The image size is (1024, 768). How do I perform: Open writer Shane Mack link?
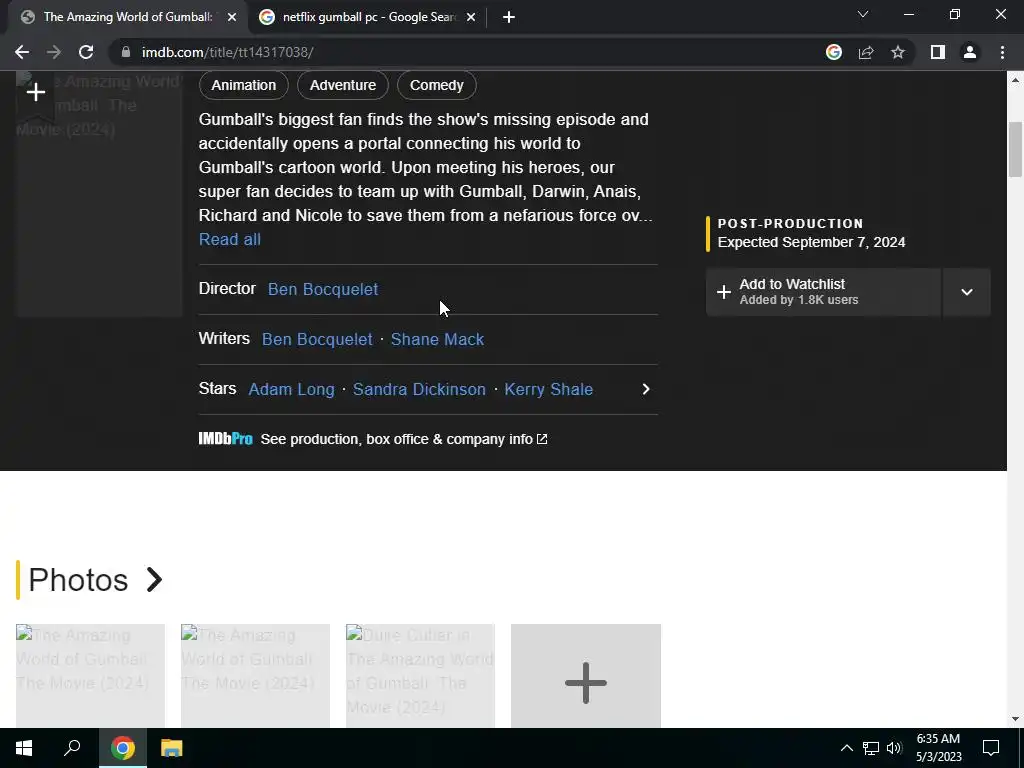tap(438, 340)
